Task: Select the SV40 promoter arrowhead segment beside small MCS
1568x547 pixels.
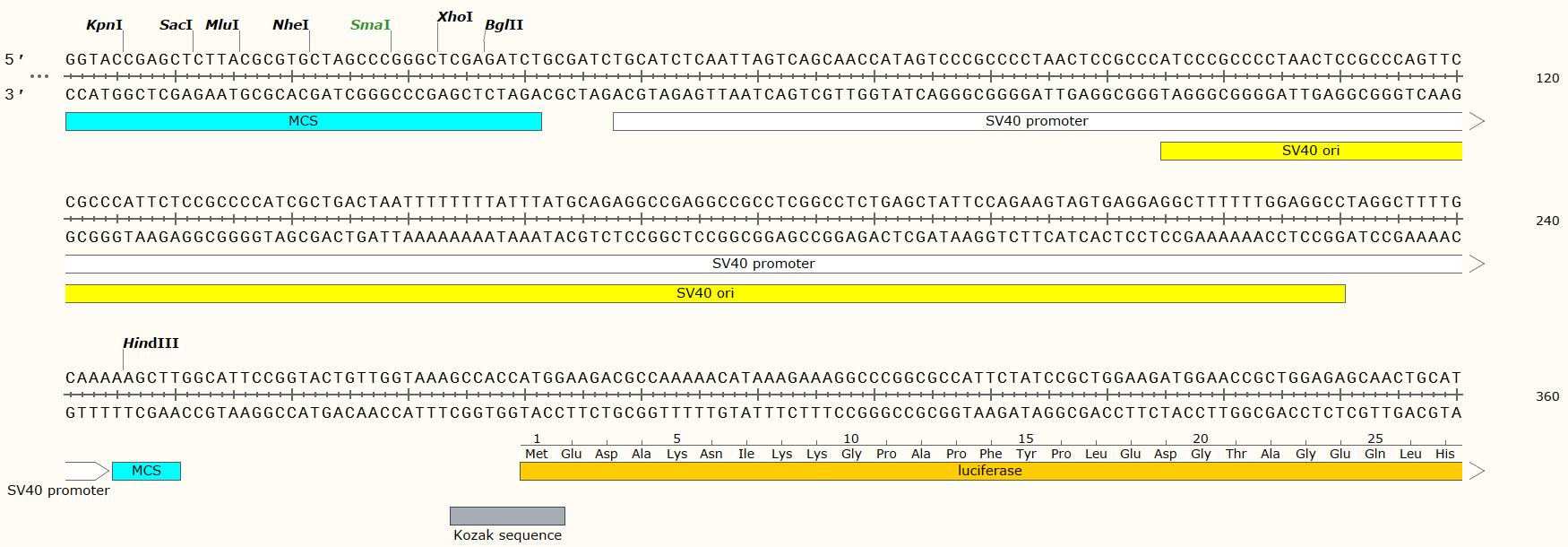Action: pos(86,471)
